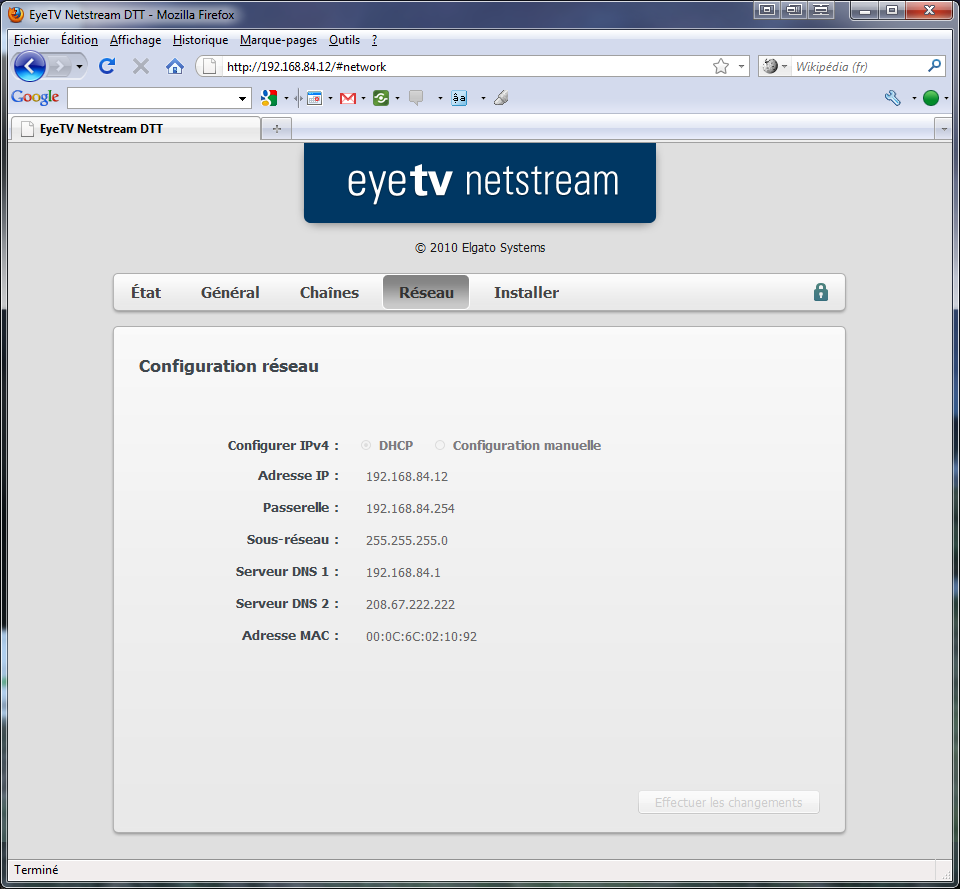Click the page identity icon in address bar
The height and width of the screenshot is (889, 960).
click(209, 66)
